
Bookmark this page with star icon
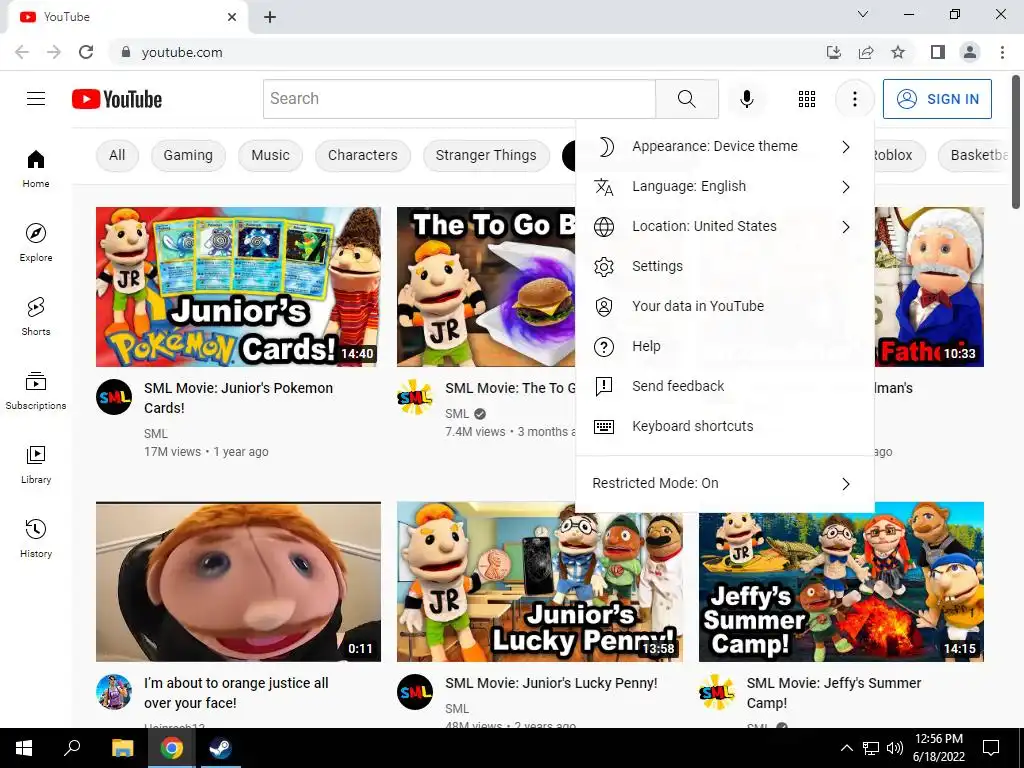tap(898, 52)
